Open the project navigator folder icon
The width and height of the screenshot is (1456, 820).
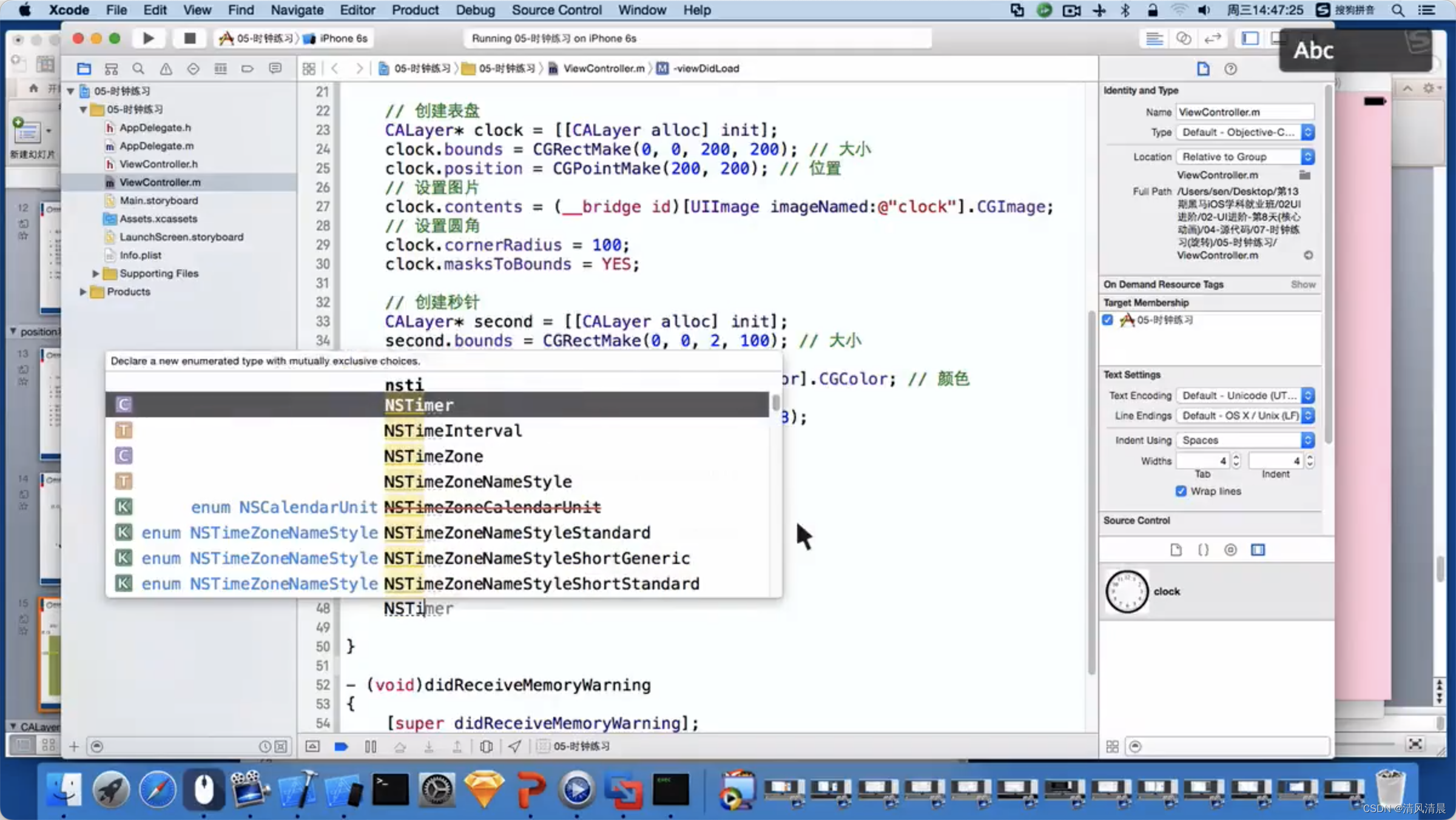(84, 69)
